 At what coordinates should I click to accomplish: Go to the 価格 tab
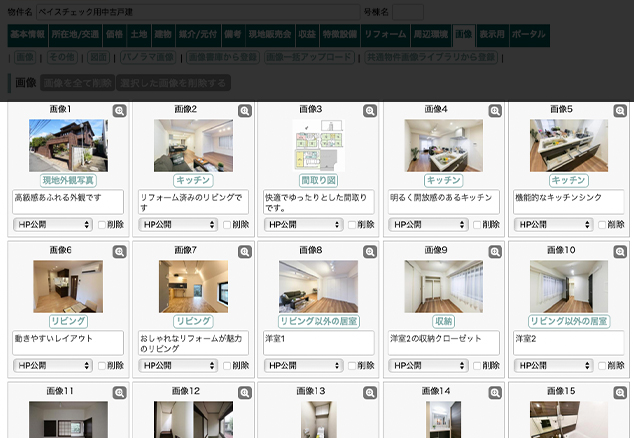point(114,34)
